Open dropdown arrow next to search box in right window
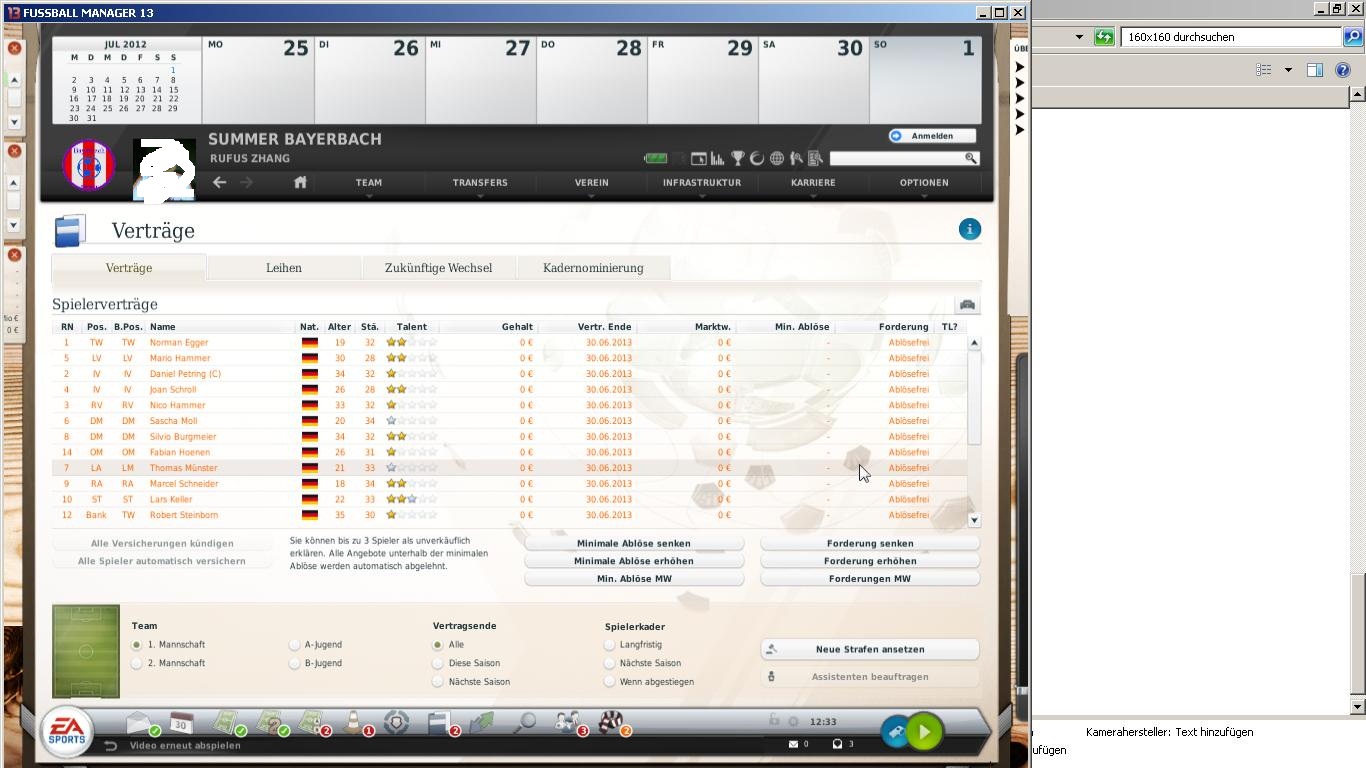The width and height of the screenshot is (1366, 768). 1079,37
